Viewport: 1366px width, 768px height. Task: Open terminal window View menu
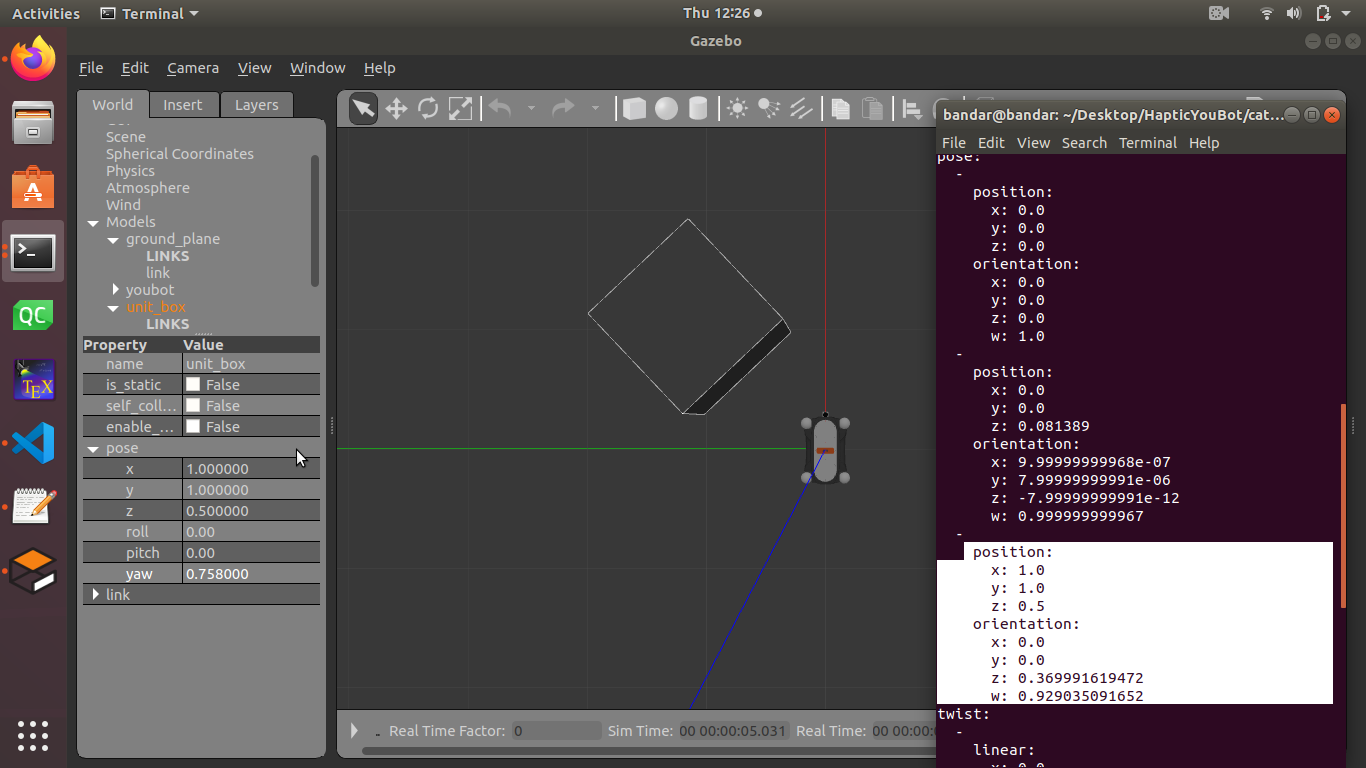point(1033,143)
